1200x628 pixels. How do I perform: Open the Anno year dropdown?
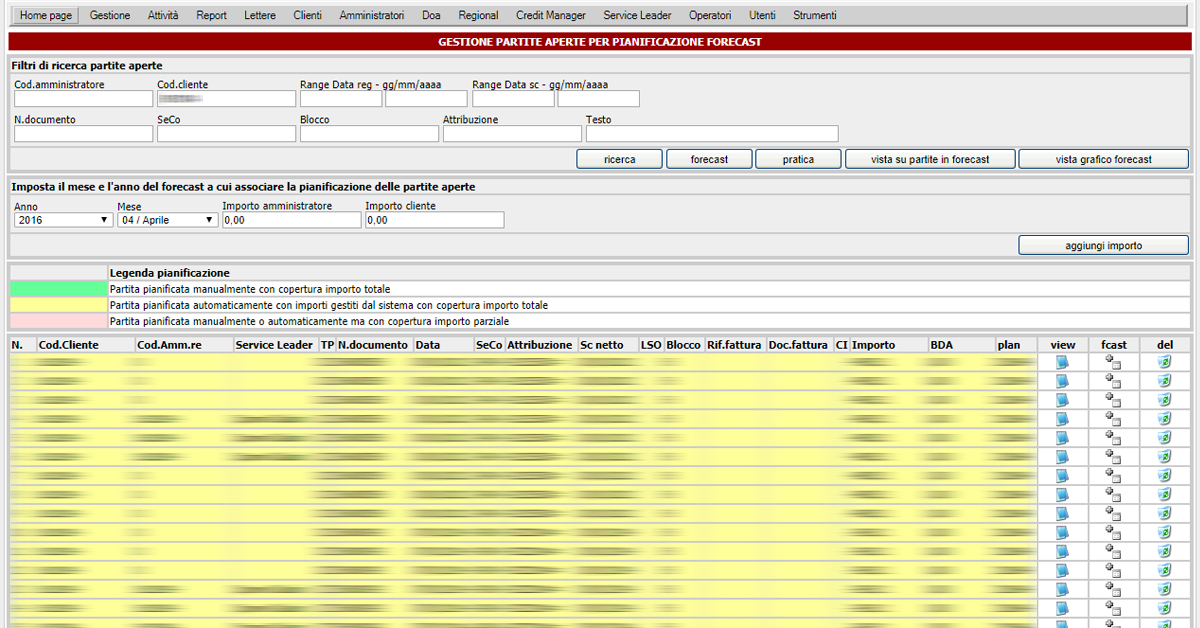64,220
